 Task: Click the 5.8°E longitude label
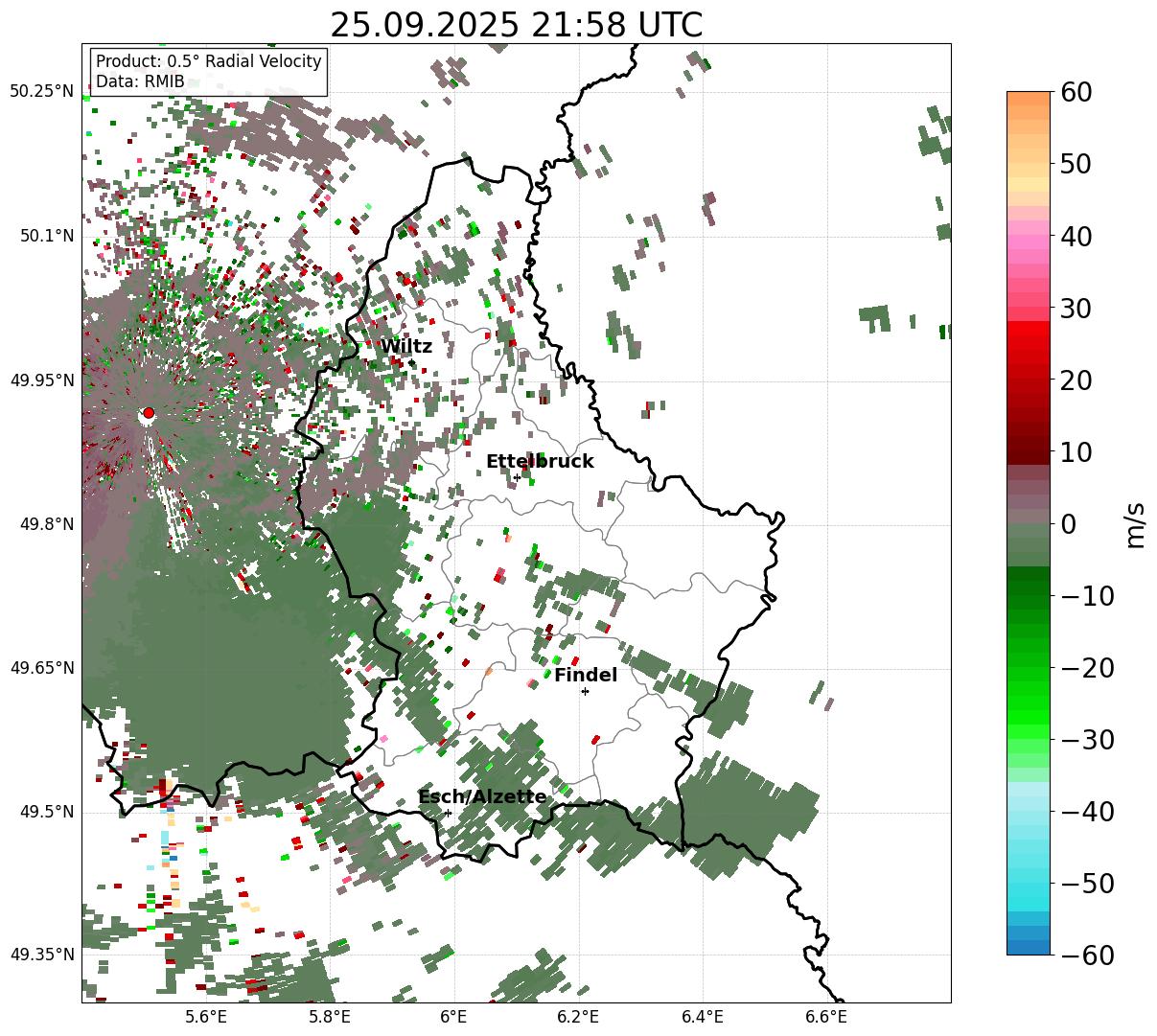click(330, 1017)
